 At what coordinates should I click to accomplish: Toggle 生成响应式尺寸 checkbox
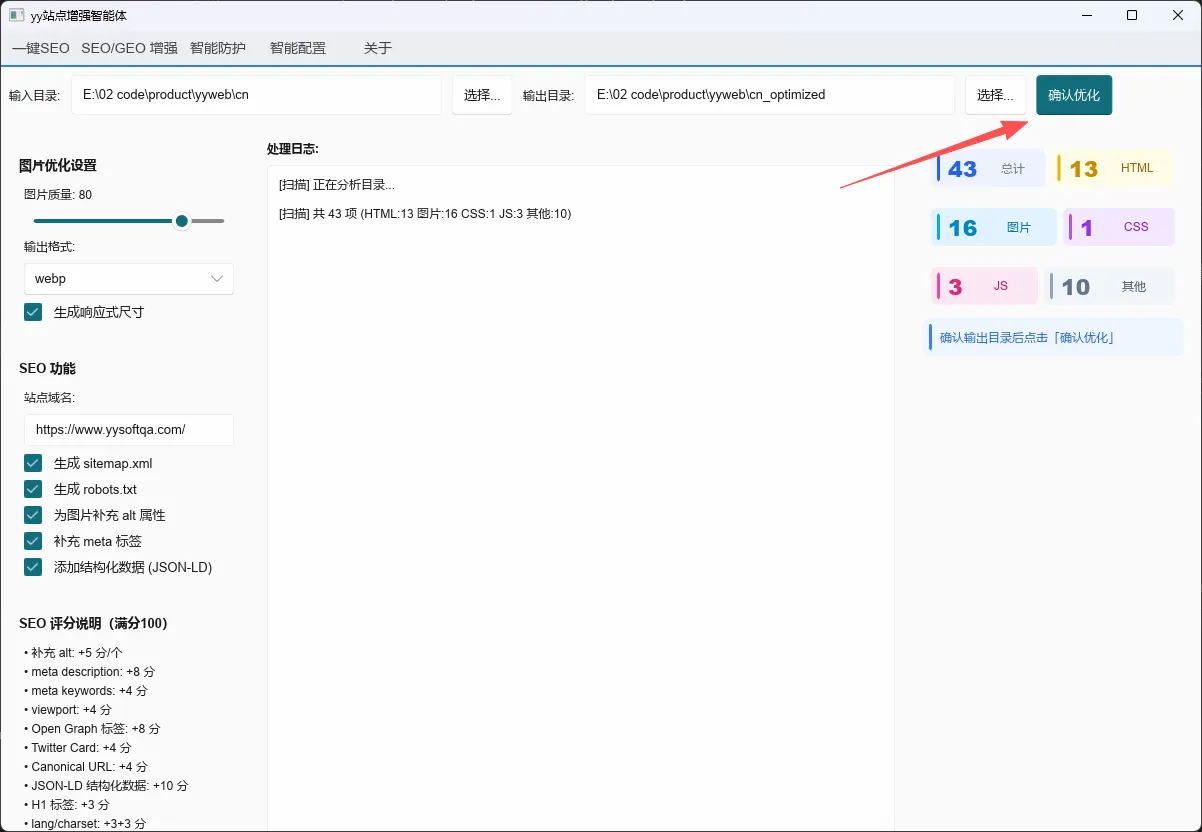pos(33,312)
